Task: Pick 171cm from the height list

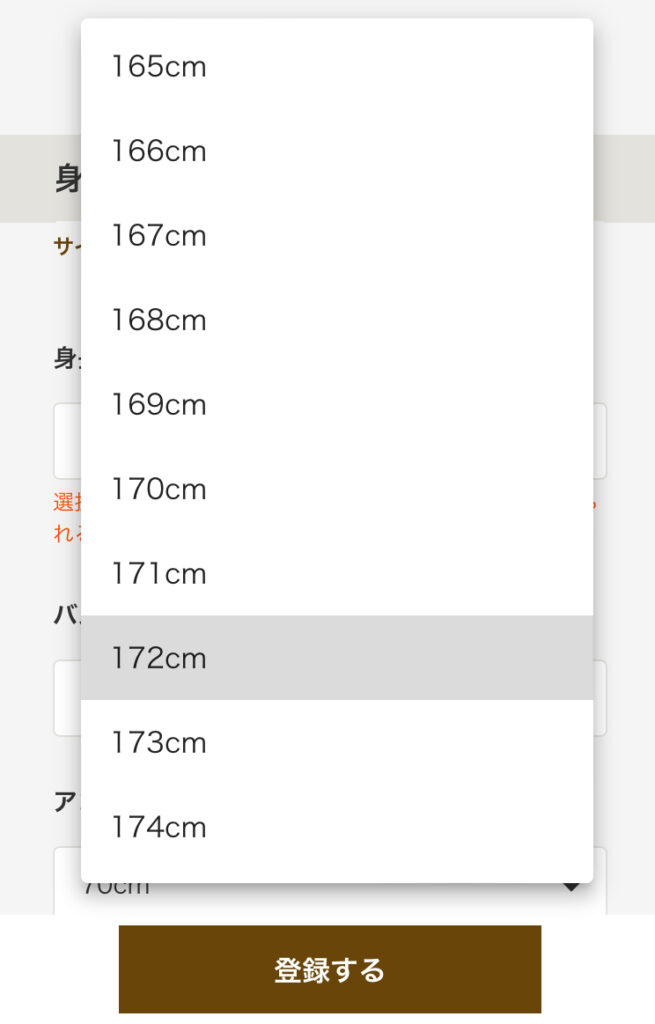Action: [159, 574]
